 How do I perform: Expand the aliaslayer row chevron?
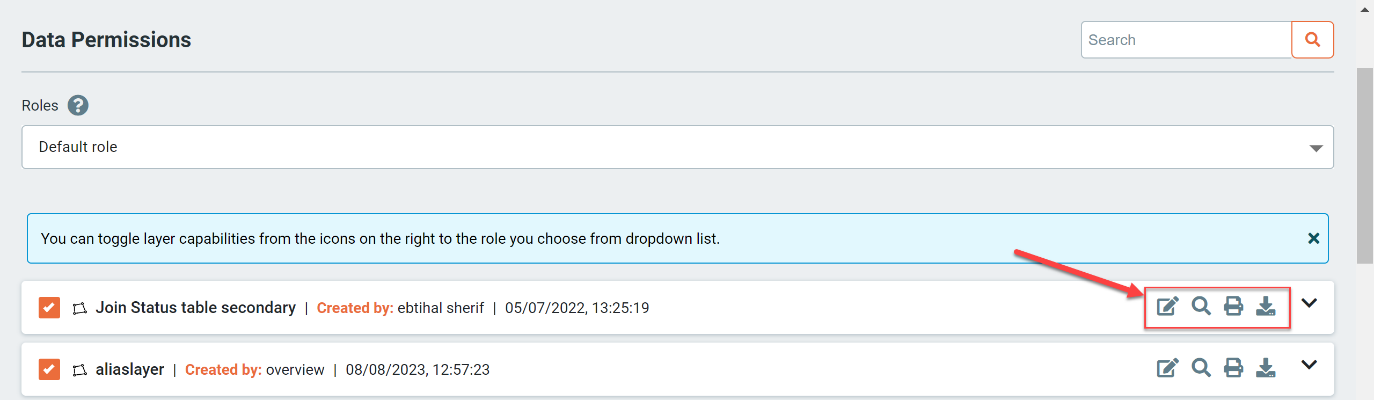coord(1309,365)
